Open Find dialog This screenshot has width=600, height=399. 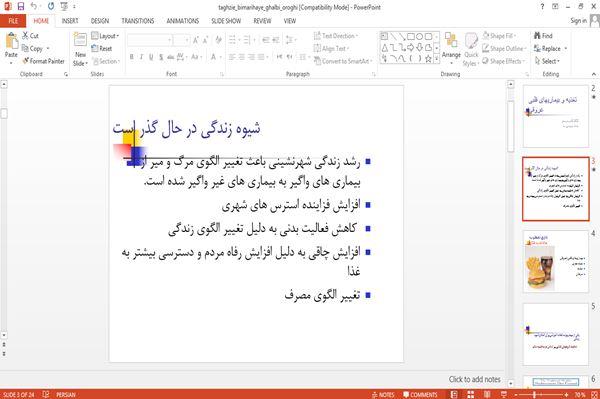[543, 36]
